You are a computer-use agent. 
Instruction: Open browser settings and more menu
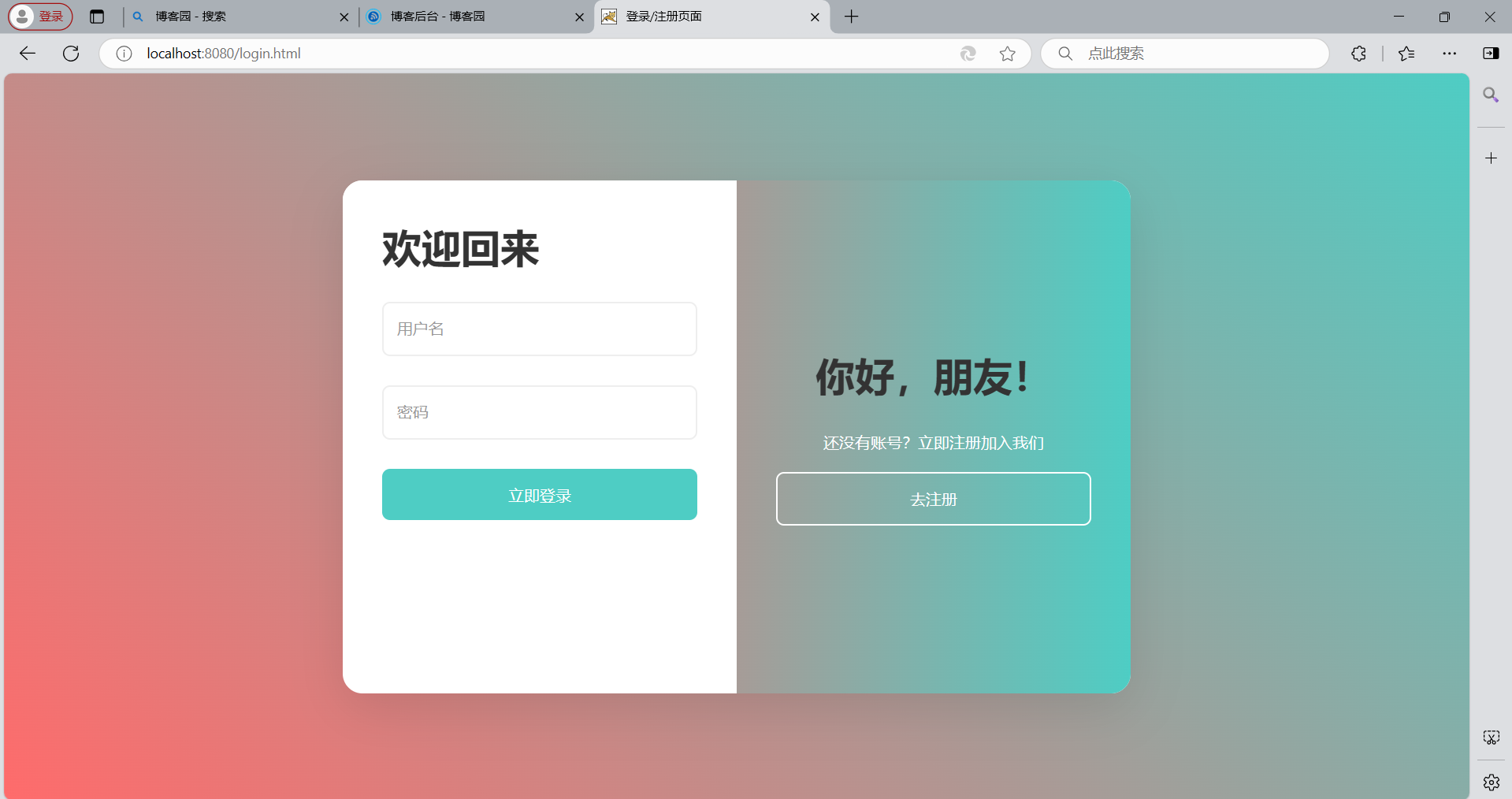[x=1450, y=54]
